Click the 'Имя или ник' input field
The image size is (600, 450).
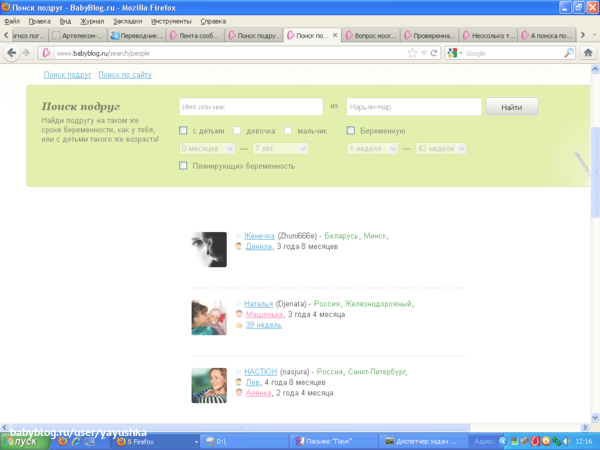pos(251,106)
